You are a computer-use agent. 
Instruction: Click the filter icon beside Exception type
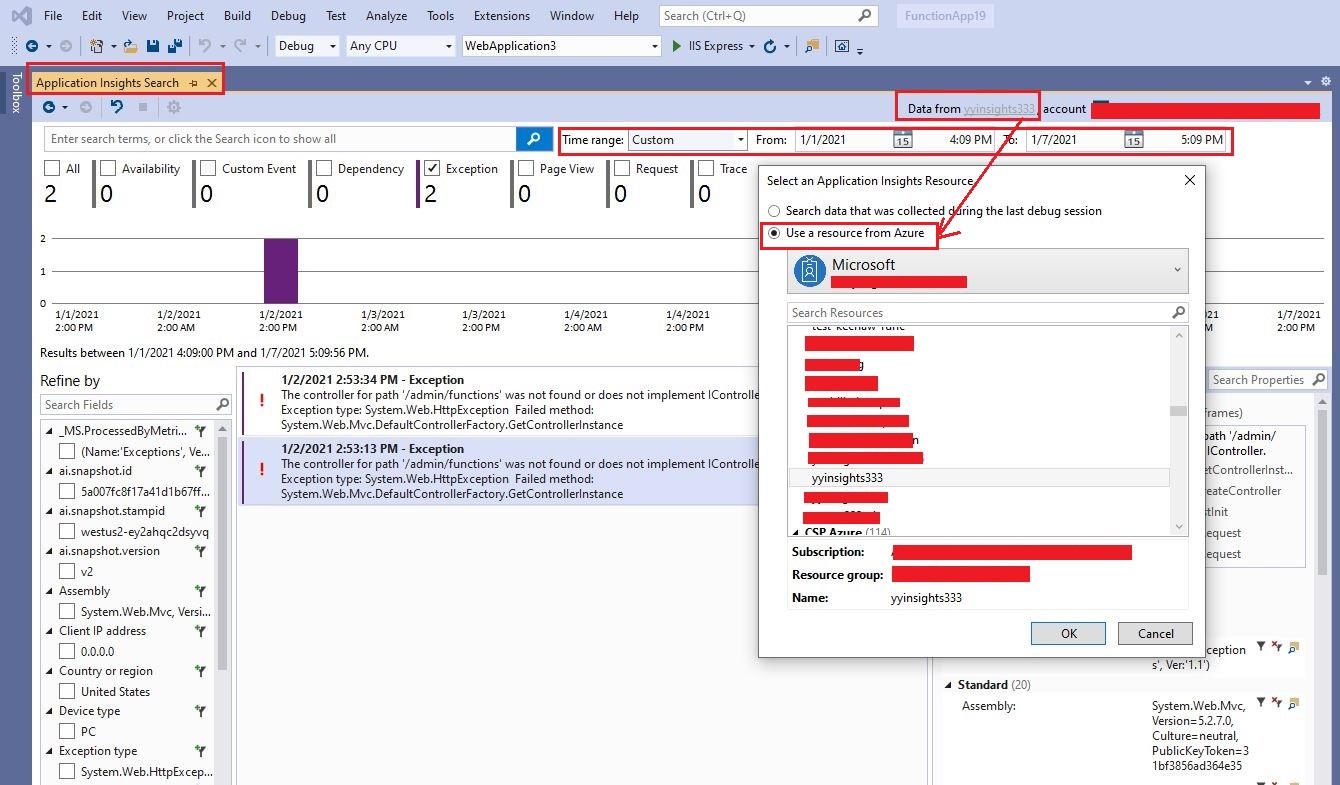(200, 751)
